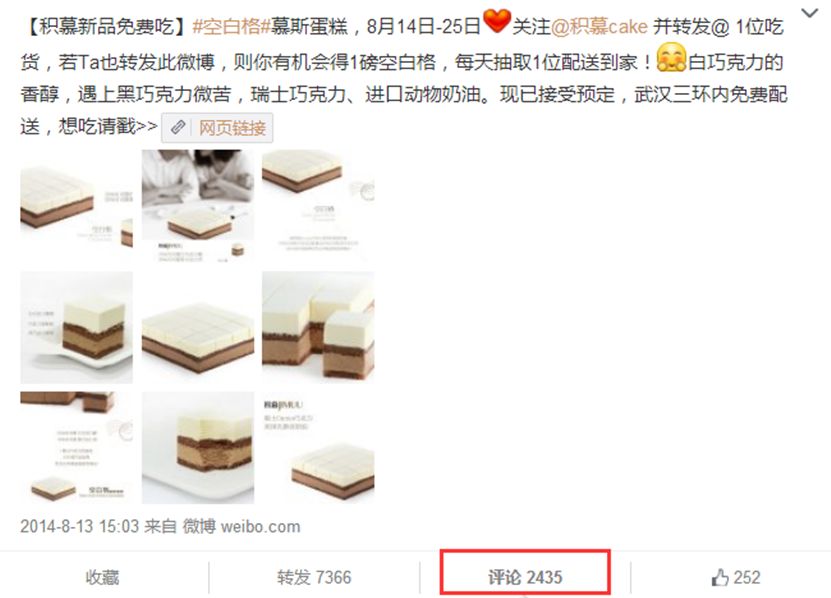Open the post options chevron menu

tap(809, 13)
